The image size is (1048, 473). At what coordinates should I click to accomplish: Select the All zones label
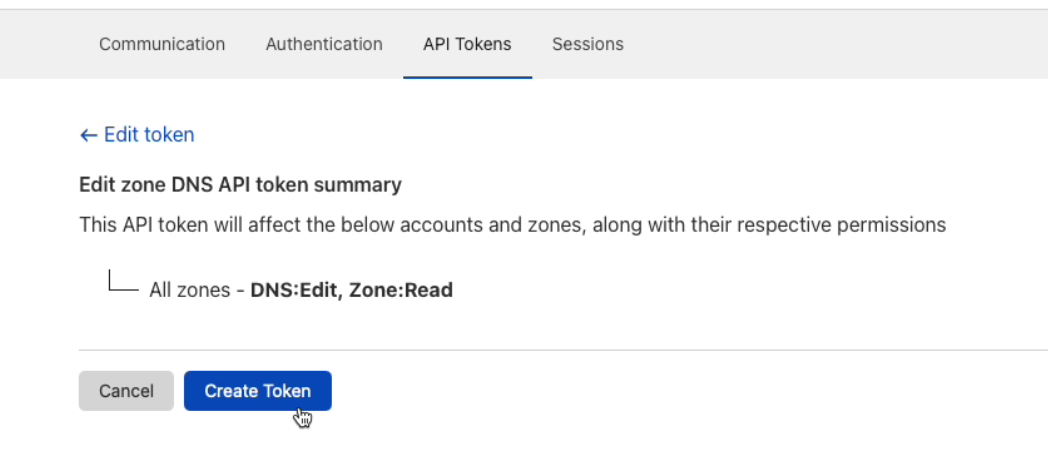click(x=192, y=290)
